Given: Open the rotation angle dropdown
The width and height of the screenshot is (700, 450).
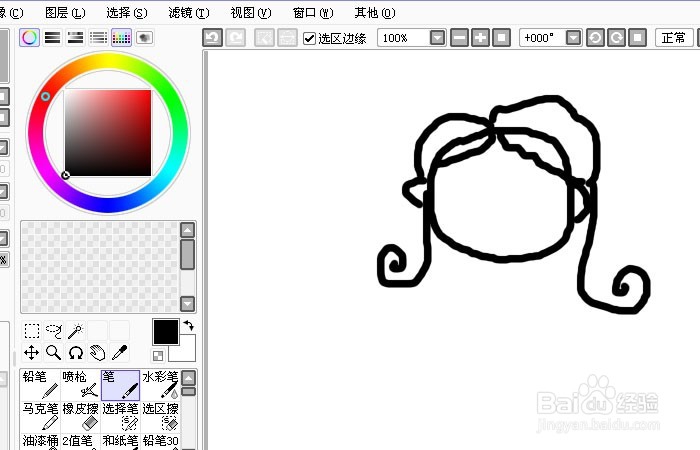Looking at the screenshot, I should click(574, 38).
